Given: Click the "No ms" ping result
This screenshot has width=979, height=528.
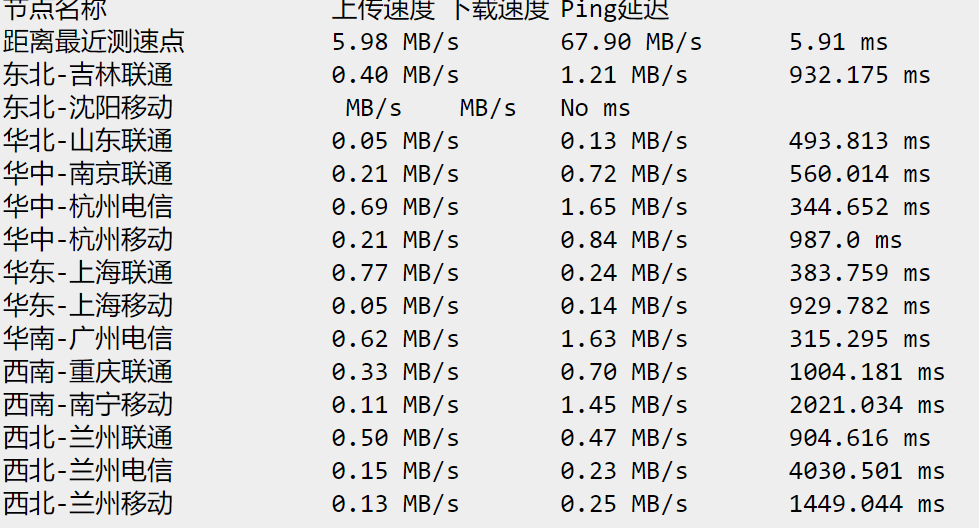Looking at the screenshot, I should point(595,108).
